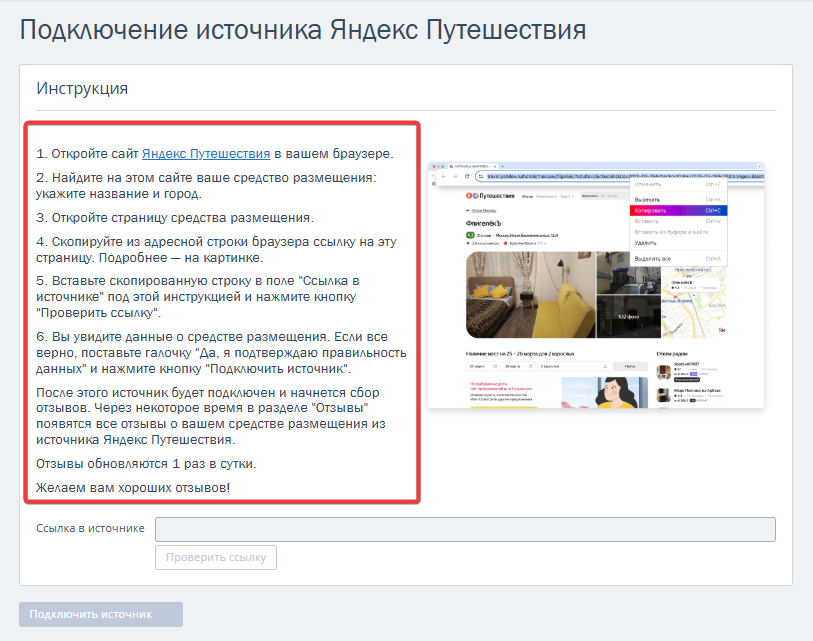Click the Проверить ссылку button
This screenshot has width=813, height=641.
[216, 558]
